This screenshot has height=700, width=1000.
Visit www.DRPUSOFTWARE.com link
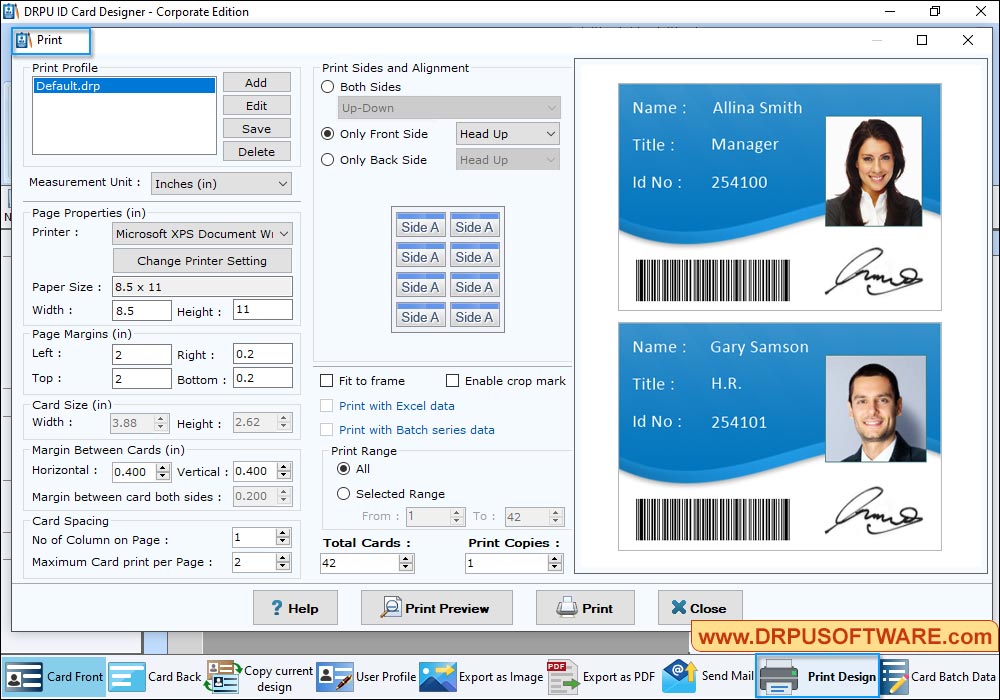click(843, 637)
